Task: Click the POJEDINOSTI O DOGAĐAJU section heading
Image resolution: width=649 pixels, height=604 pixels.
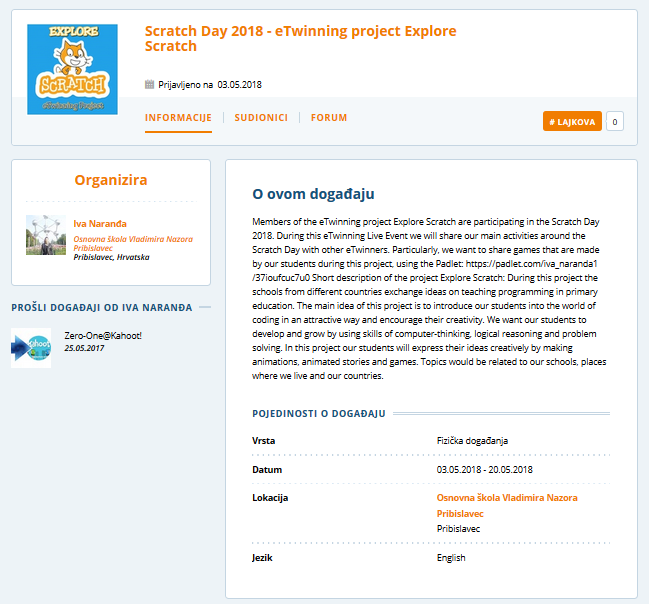Action: pos(319,414)
